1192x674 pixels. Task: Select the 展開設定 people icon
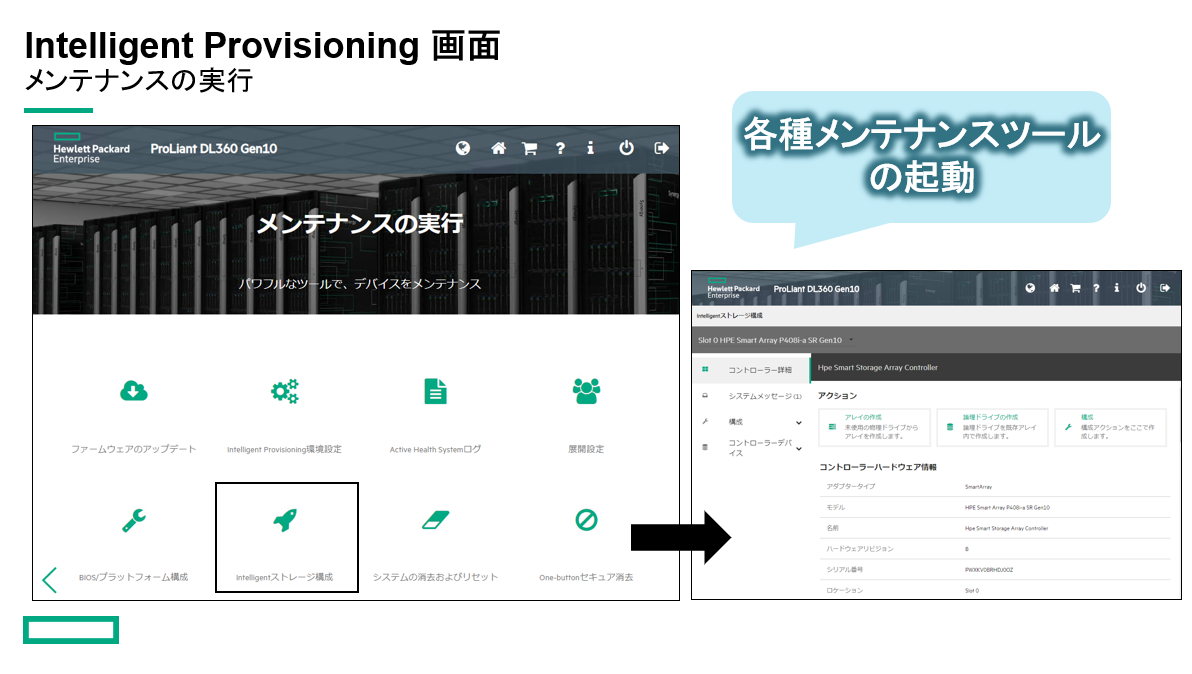586,393
